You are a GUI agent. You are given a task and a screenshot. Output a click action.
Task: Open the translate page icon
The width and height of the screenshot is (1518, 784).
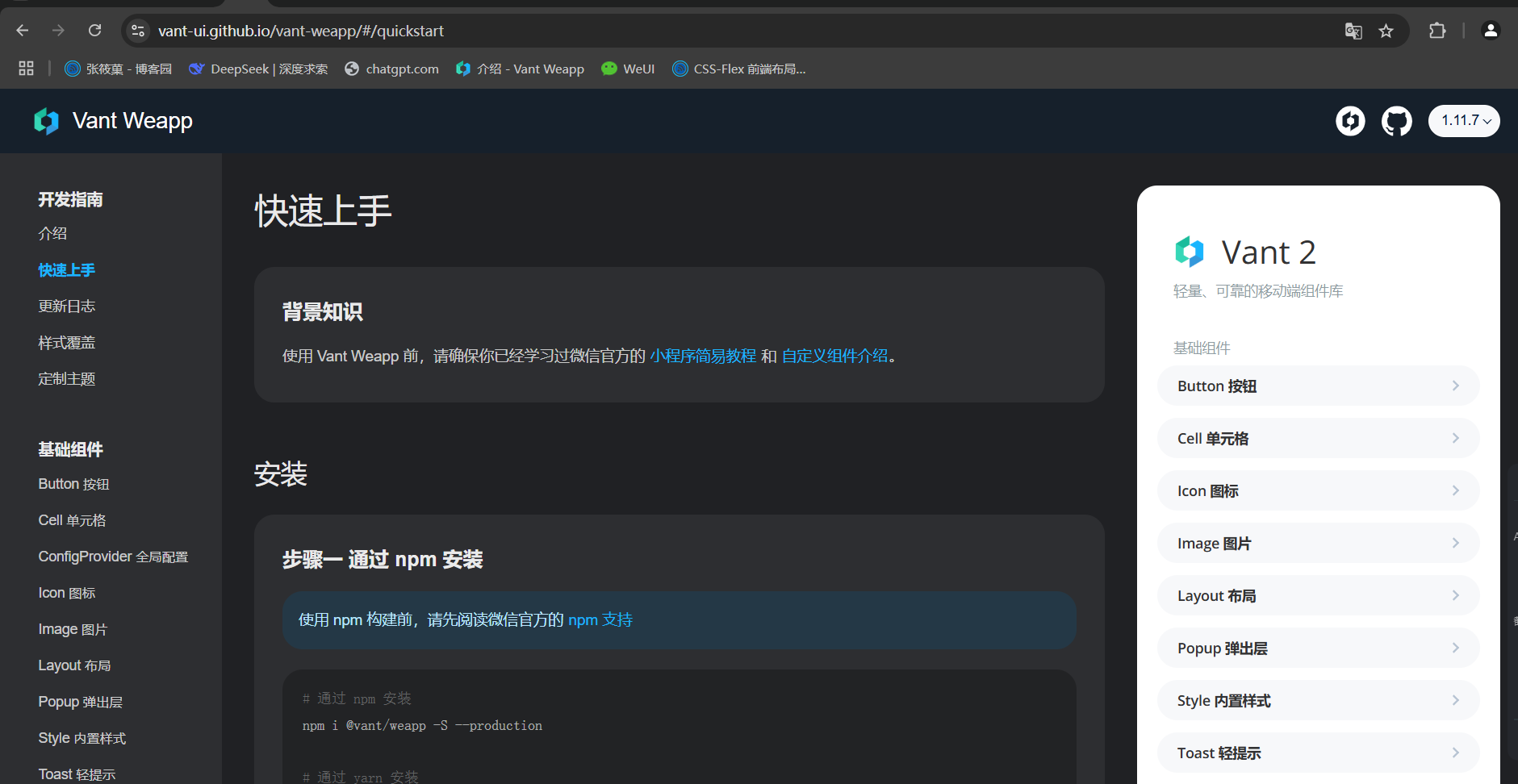pyautogui.click(x=1353, y=31)
